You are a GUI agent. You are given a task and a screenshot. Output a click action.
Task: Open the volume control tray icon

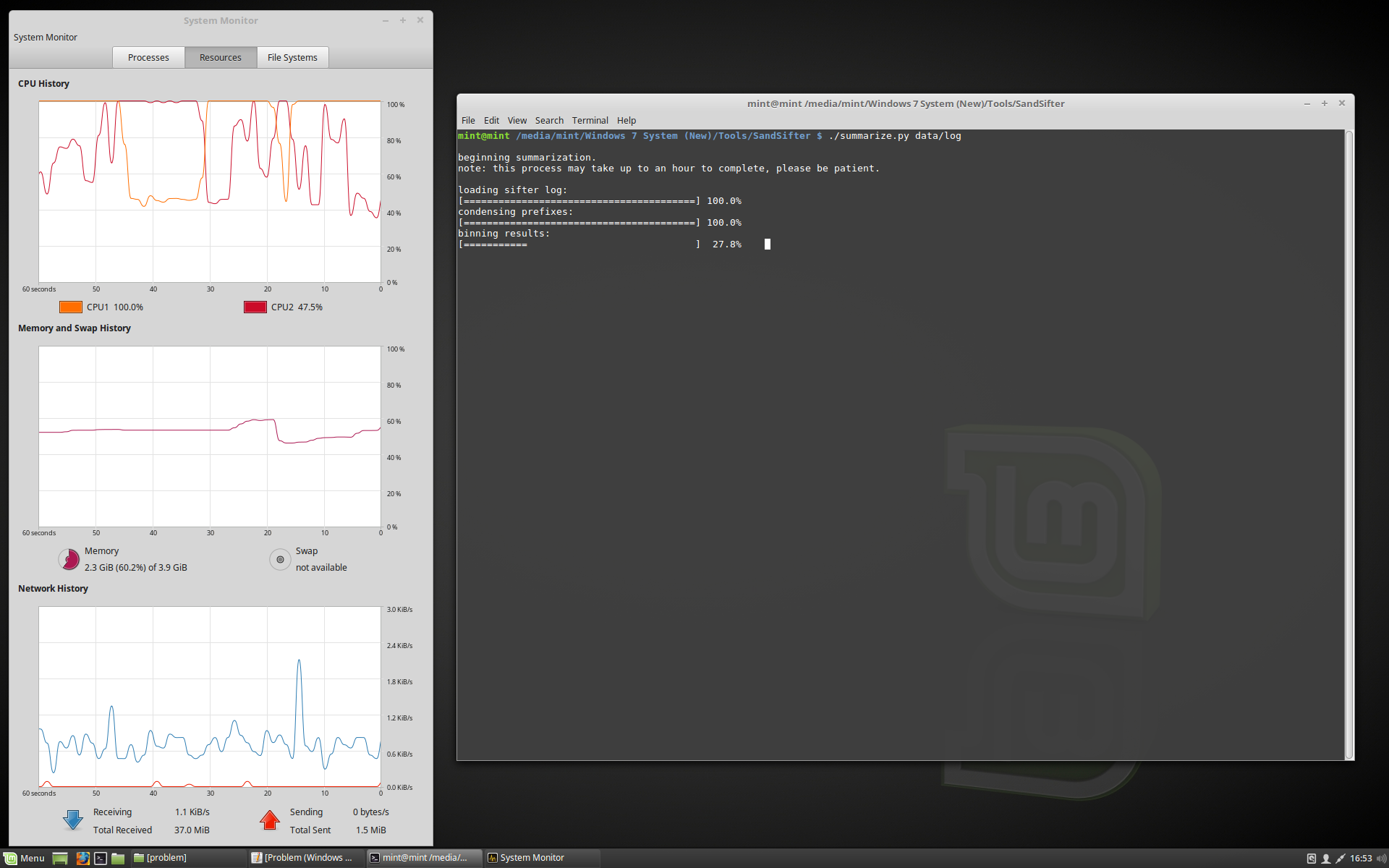pyautogui.click(x=1380, y=858)
